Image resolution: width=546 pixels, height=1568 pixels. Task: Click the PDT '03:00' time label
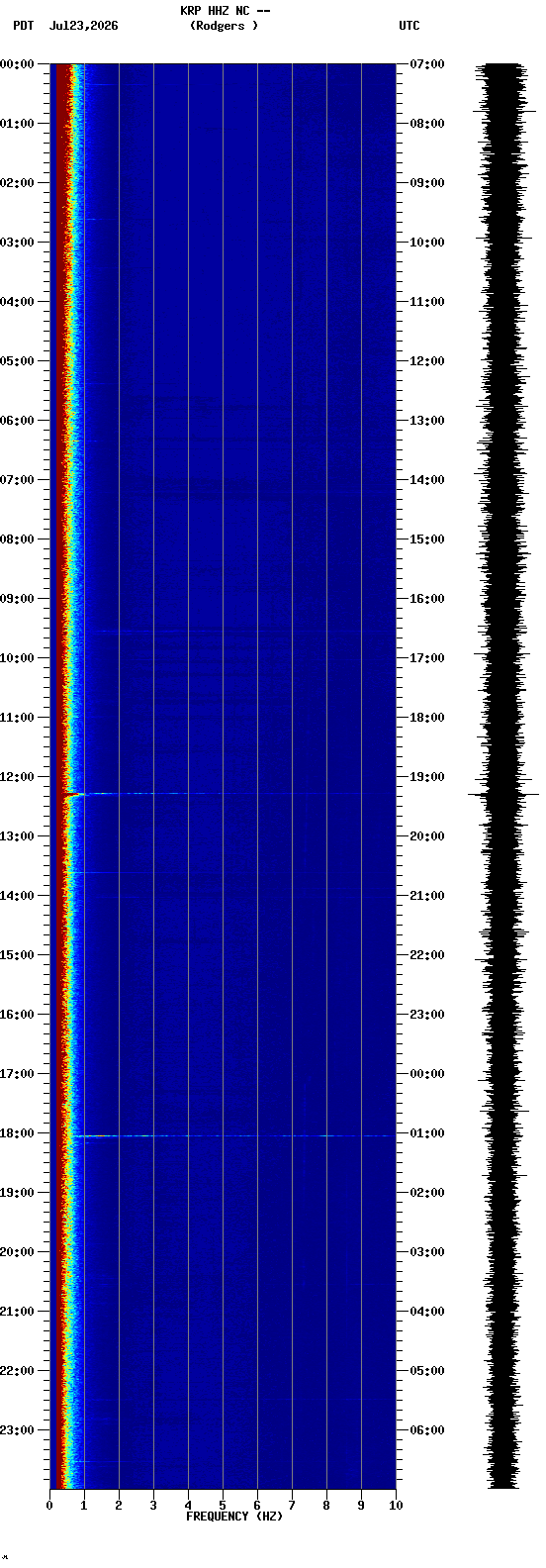coord(17,243)
